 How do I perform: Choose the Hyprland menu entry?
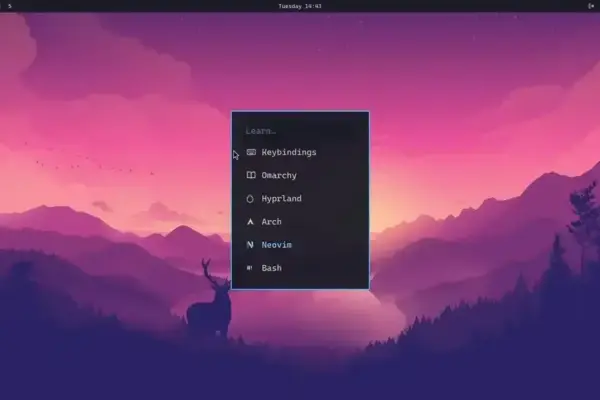tap(300, 199)
